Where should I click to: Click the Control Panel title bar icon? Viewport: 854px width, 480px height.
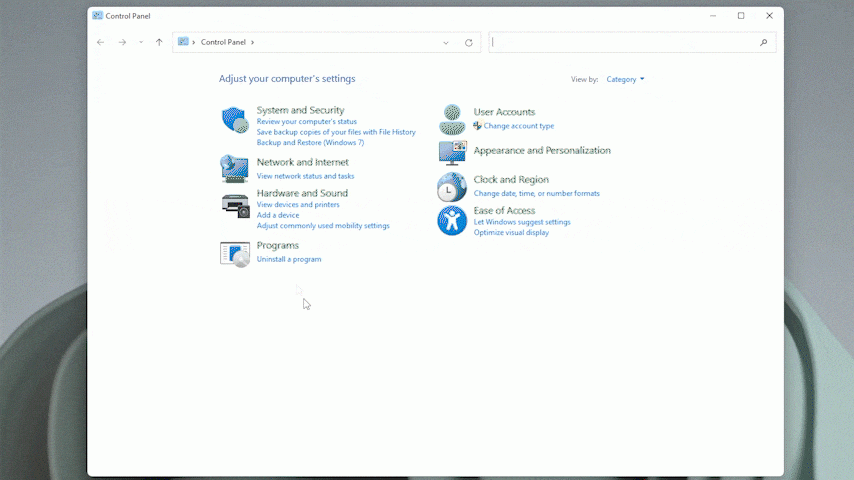[97, 16]
